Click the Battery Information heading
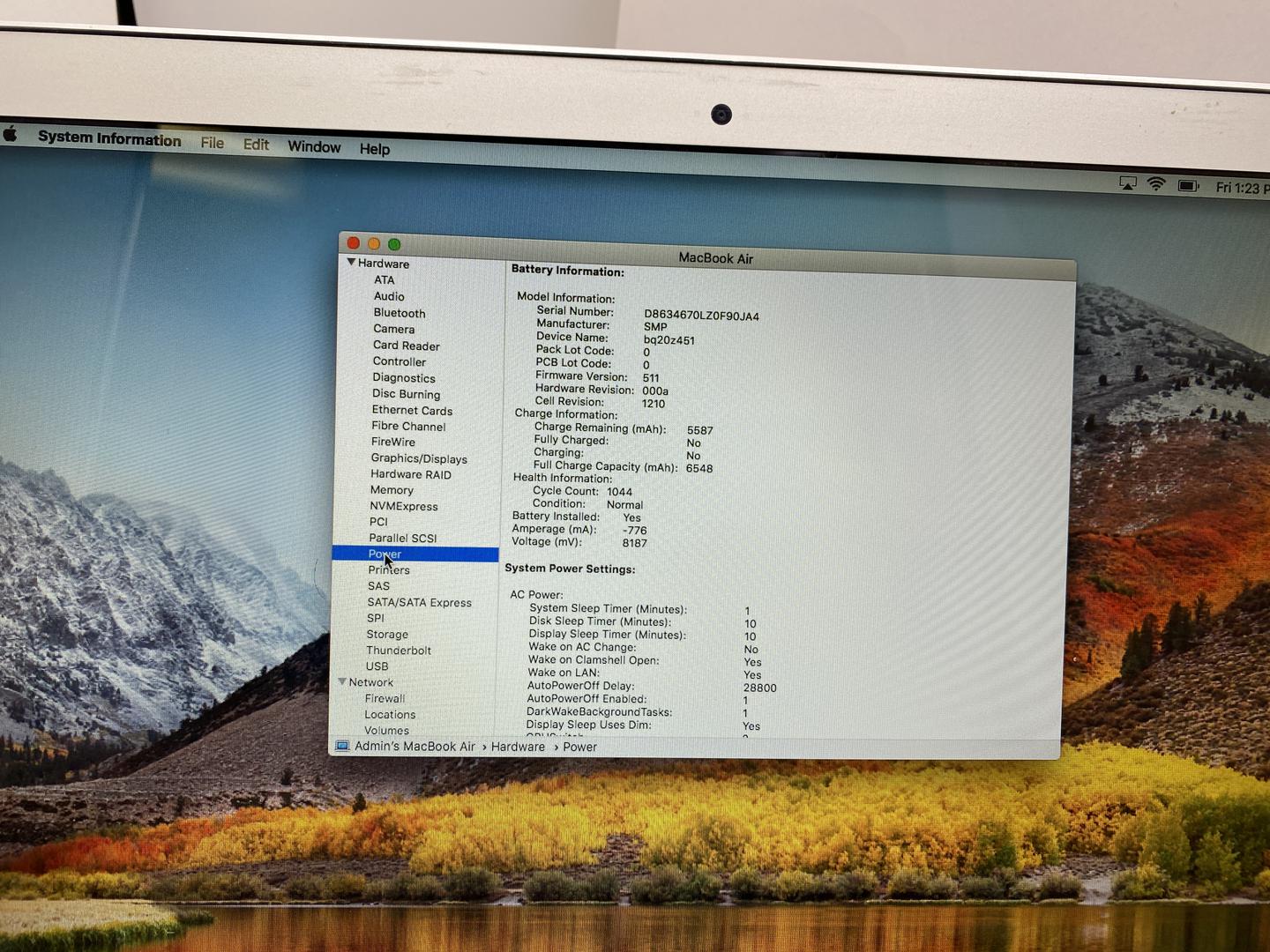The height and width of the screenshot is (952, 1270). point(567,271)
